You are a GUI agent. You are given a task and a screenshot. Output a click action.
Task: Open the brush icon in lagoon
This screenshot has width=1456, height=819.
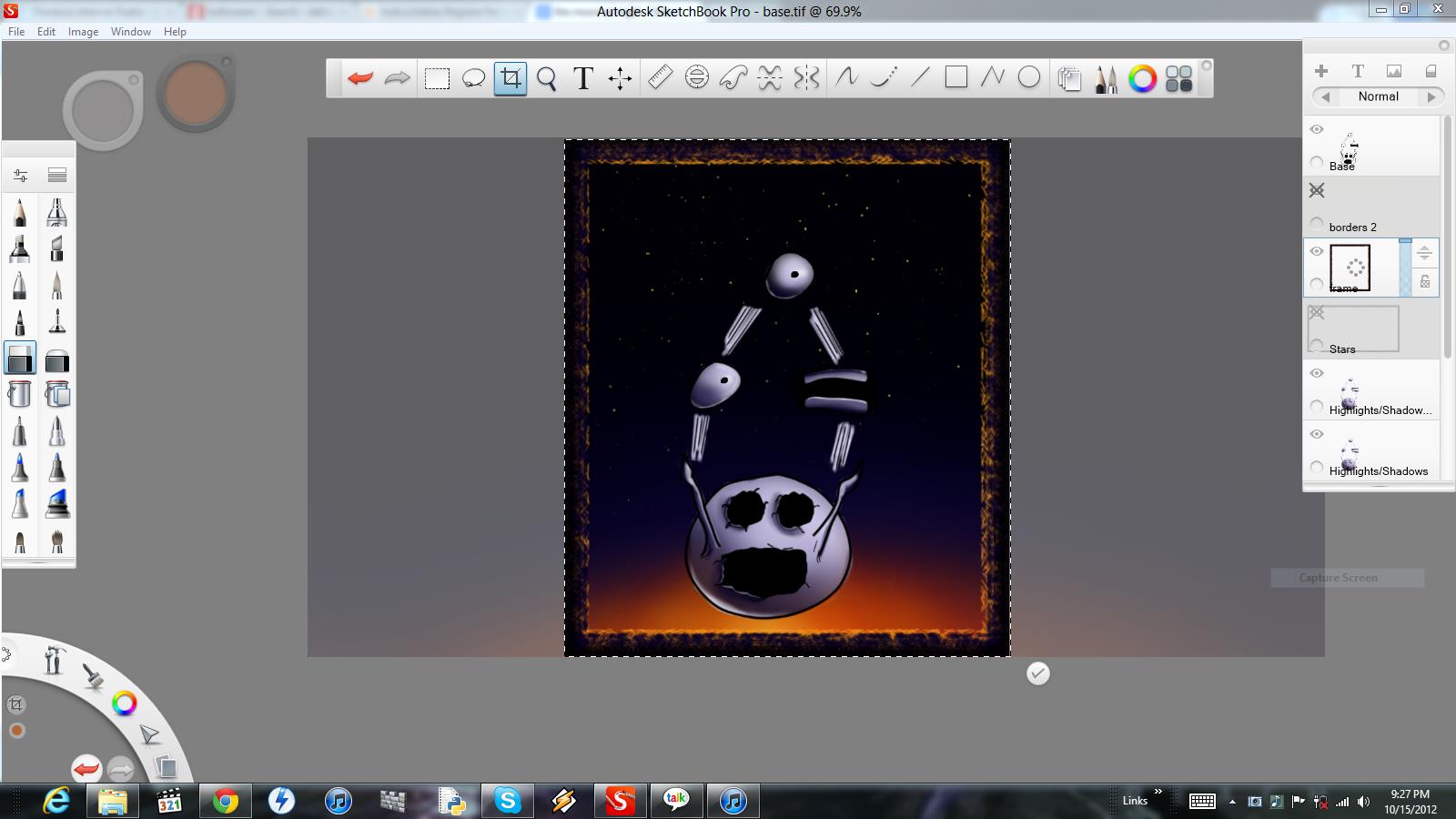tap(93, 675)
